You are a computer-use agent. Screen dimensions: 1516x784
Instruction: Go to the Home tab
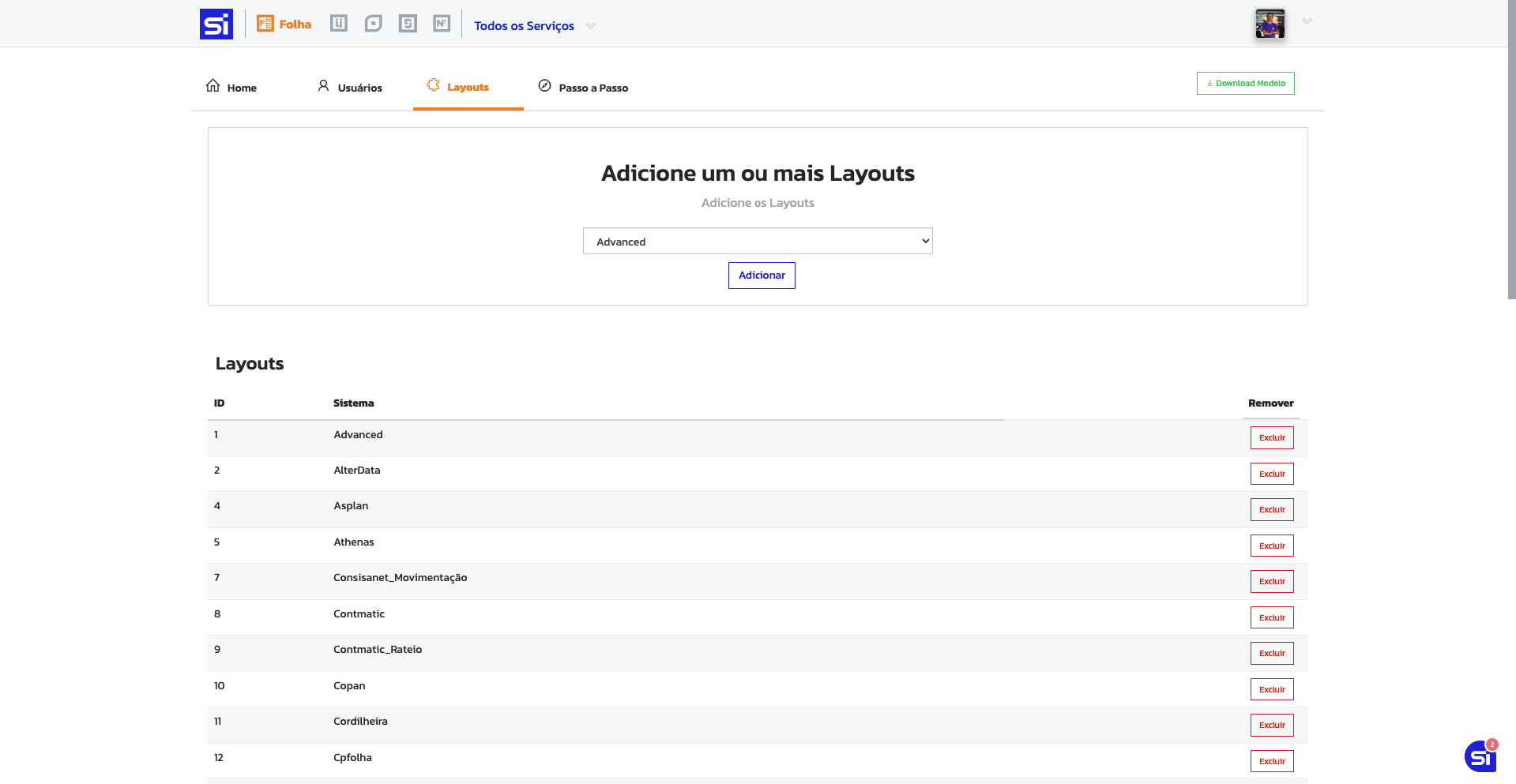[231, 87]
